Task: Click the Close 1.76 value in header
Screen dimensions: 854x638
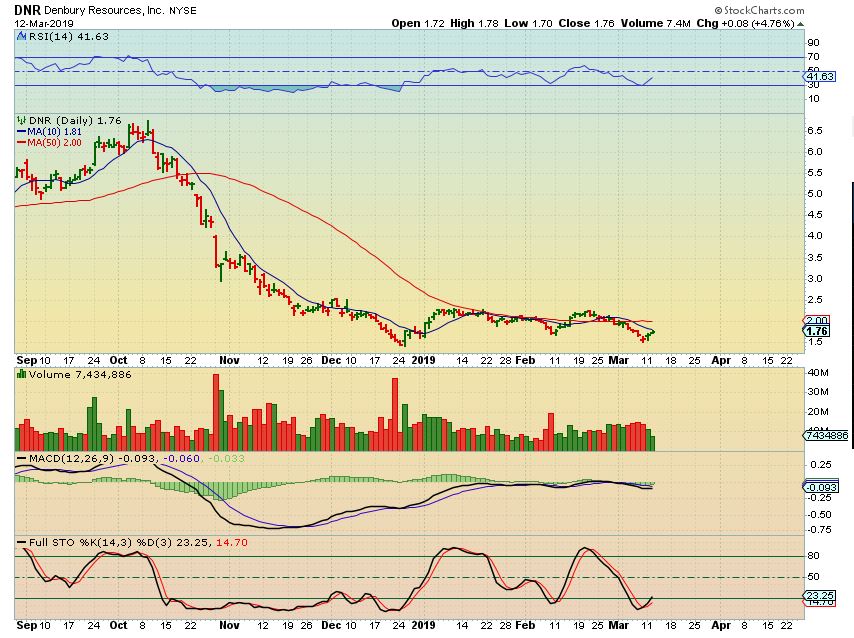Action: click(586, 23)
